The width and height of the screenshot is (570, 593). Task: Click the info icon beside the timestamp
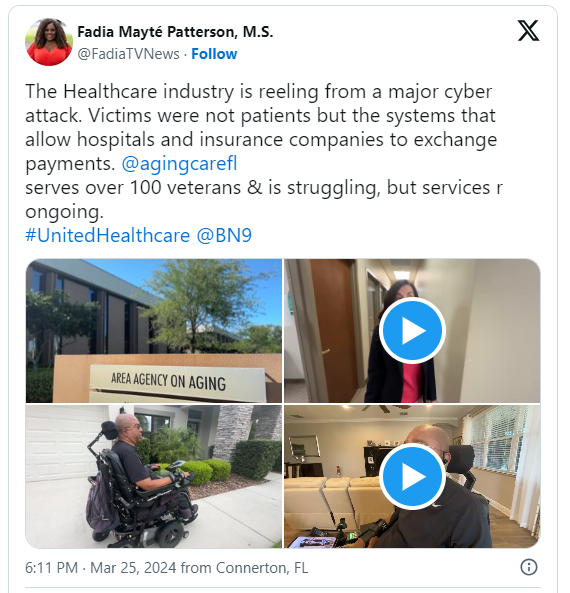point(528,567)
